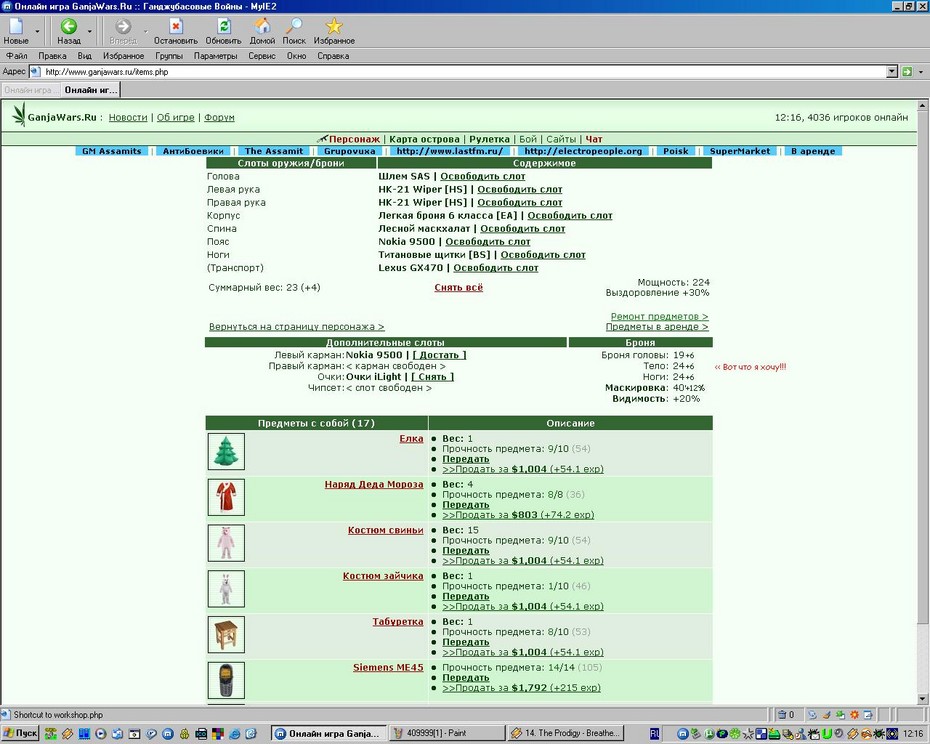Click the Home house toolbar icon

coord(262,26)
